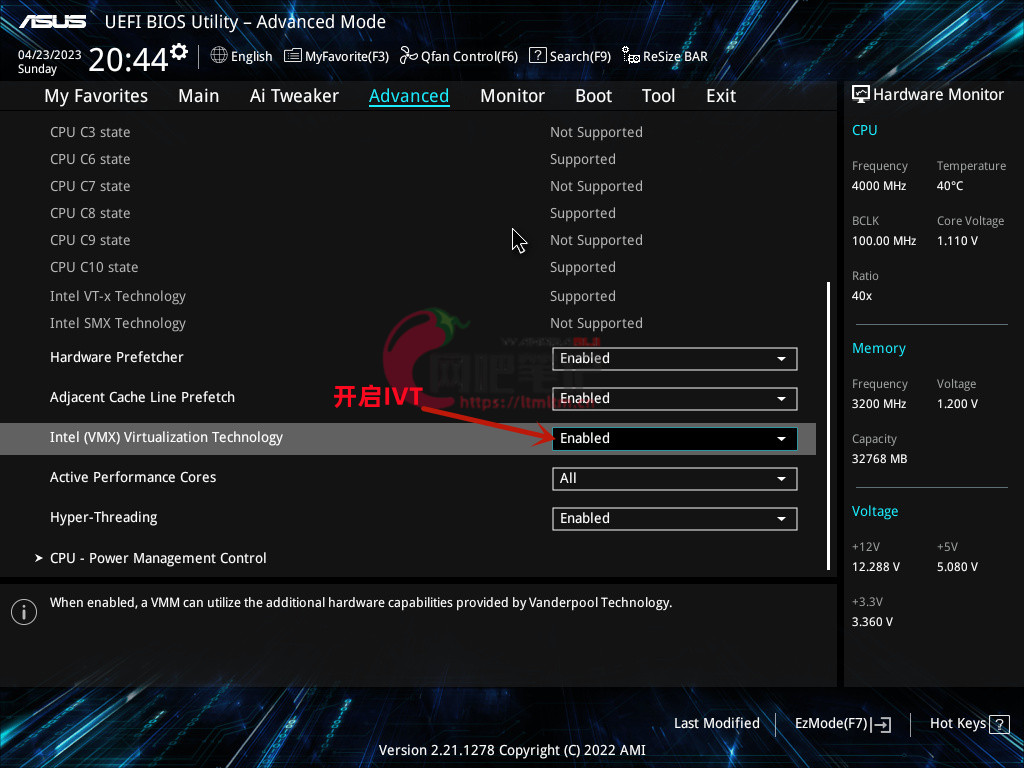Click the Intel VT-x Technology label
1024x768 pixels.
click(x=118, y=296)
